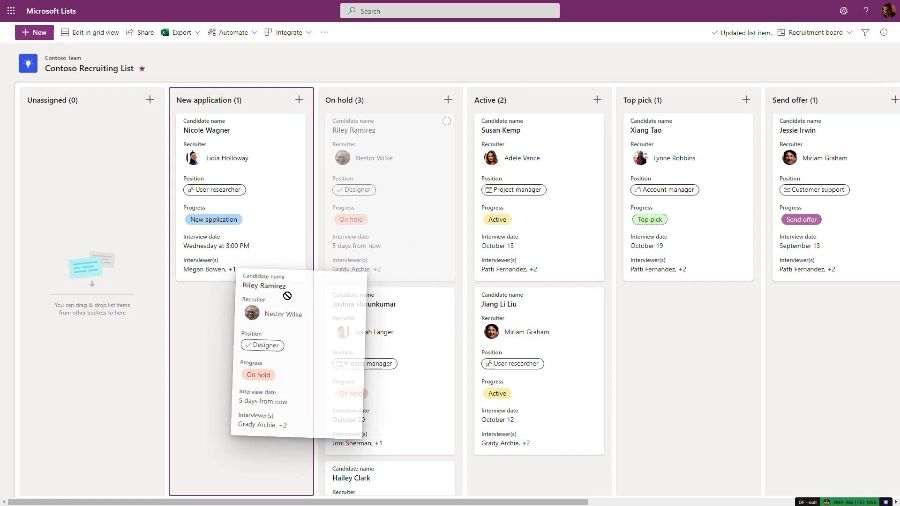Expand the Export dropdown
Image resolution: width=900 pixels, height=506 pixels.
tap(180, 32)
